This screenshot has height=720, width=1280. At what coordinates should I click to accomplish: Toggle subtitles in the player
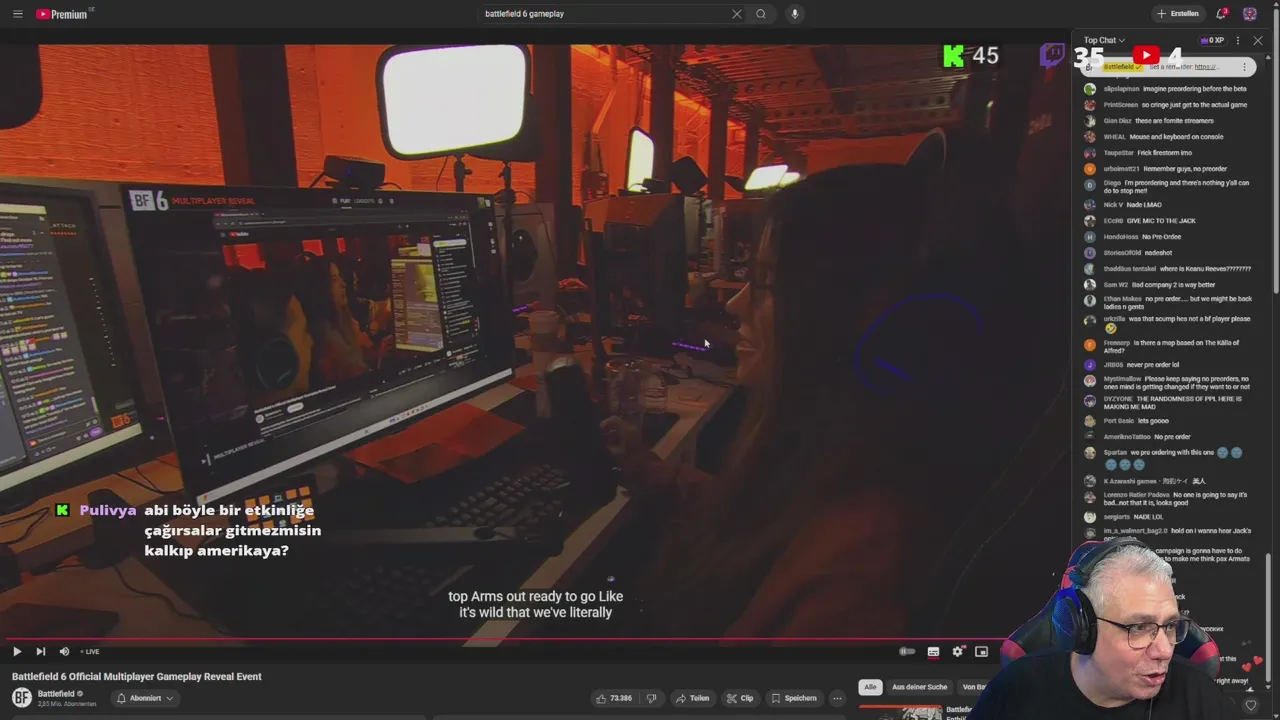(933, 652)
